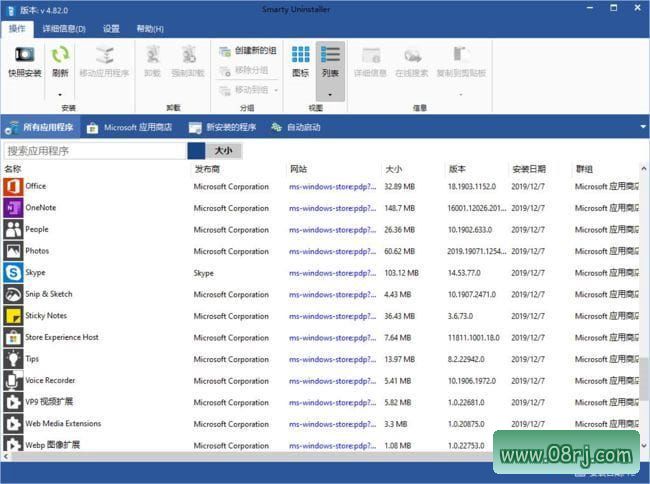650x484 pixels.
Task: Click the v 4.82.0 version label in title bar
Action: (53, 10)
